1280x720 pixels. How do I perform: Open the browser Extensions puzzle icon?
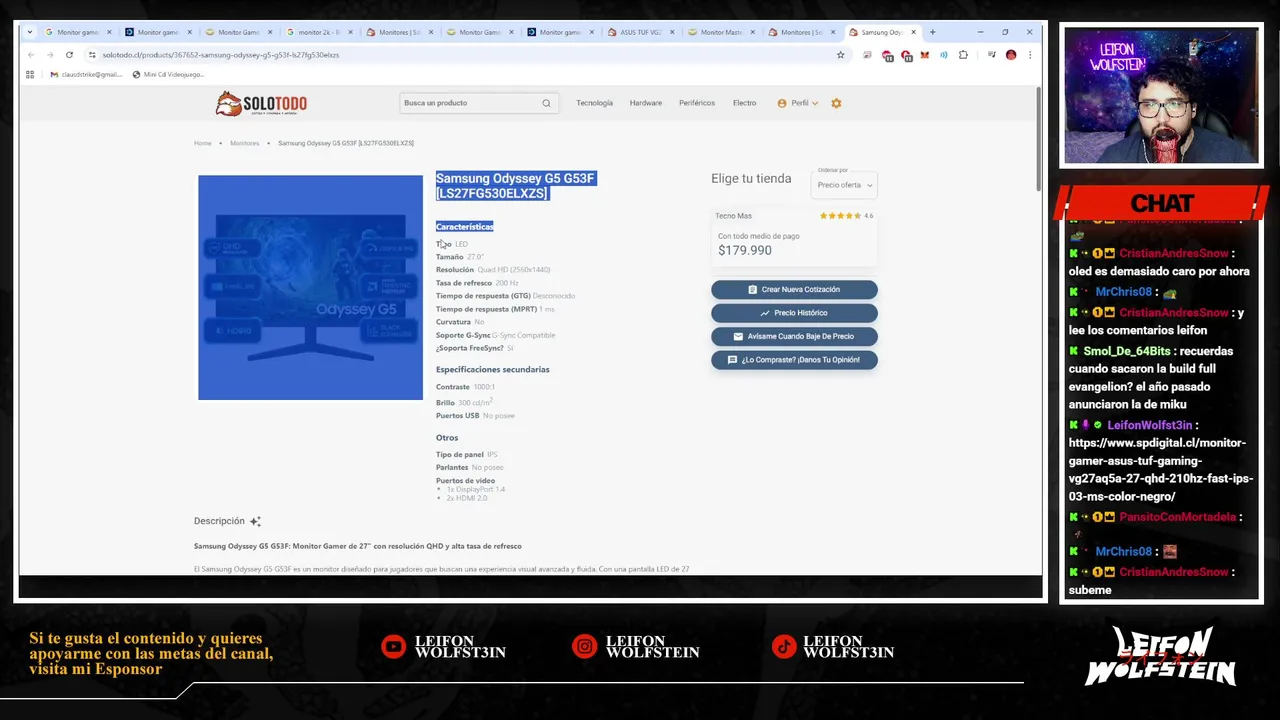click(963, 55)
